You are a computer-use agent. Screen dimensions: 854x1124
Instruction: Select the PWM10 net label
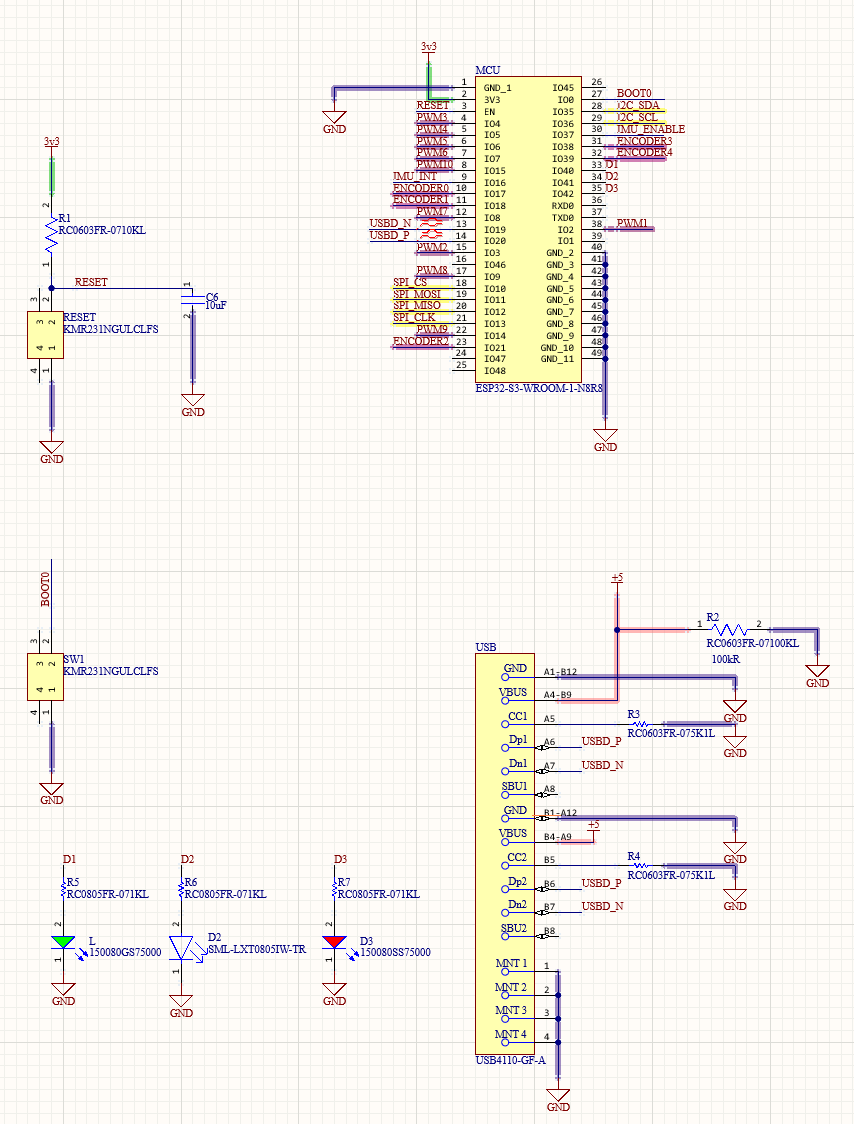click(435, 165)
